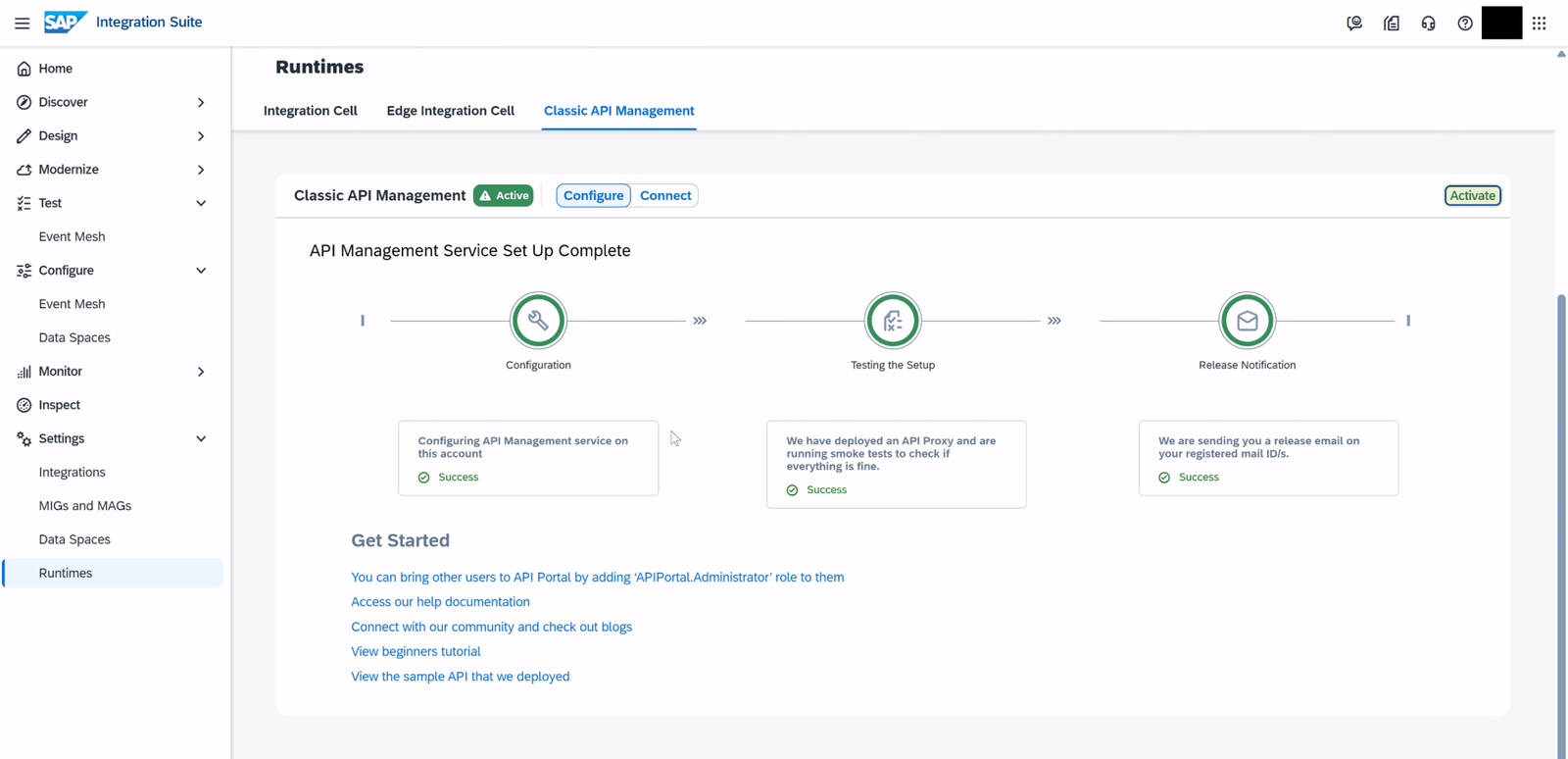Image resolution: width=1568 pixels, height=759 pixels.
Task: Open the sample API deployed link
Action: (x=461, y=677)
